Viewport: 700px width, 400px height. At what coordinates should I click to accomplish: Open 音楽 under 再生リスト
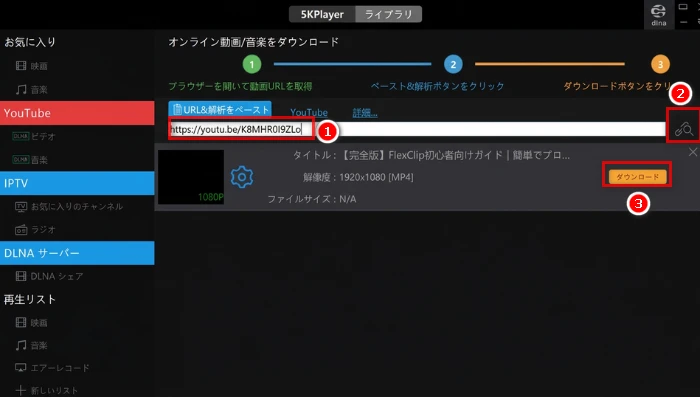39,345
